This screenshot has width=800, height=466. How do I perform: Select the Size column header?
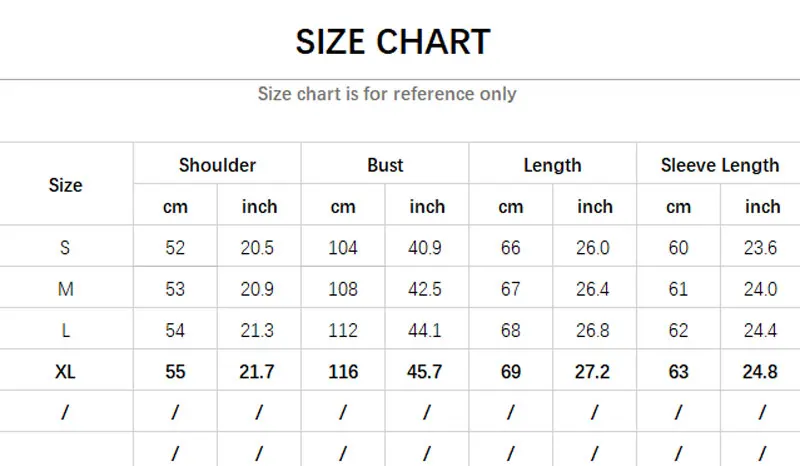tap(65, 185)
